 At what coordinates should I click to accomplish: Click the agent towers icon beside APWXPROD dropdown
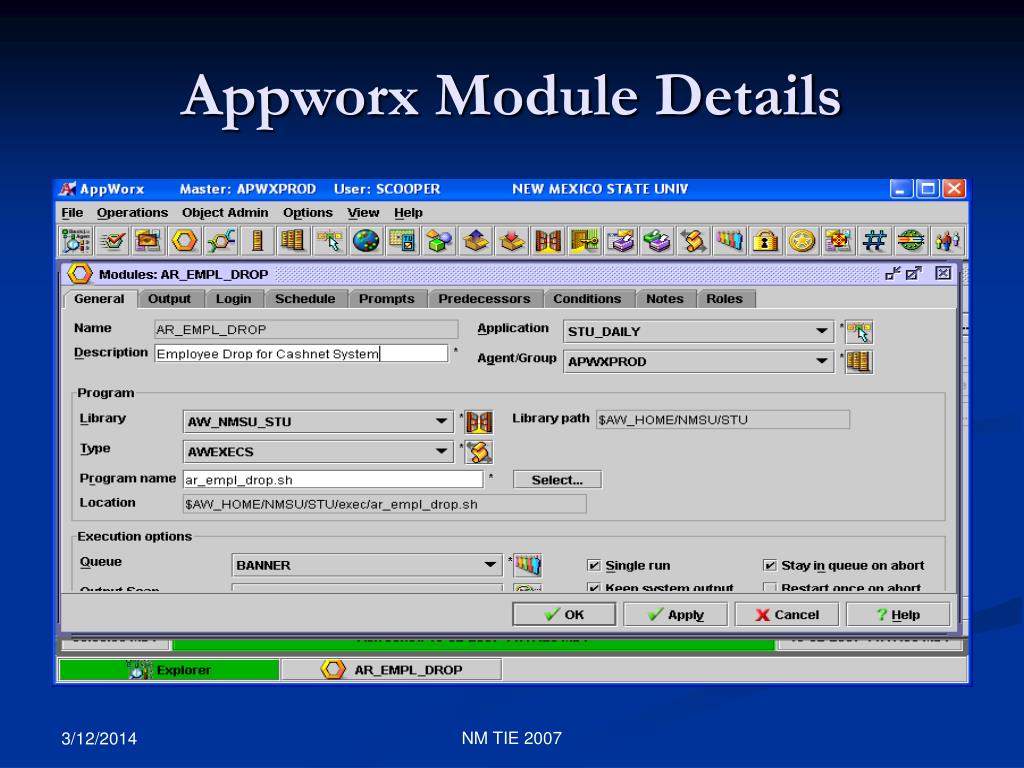click(859, 361)
